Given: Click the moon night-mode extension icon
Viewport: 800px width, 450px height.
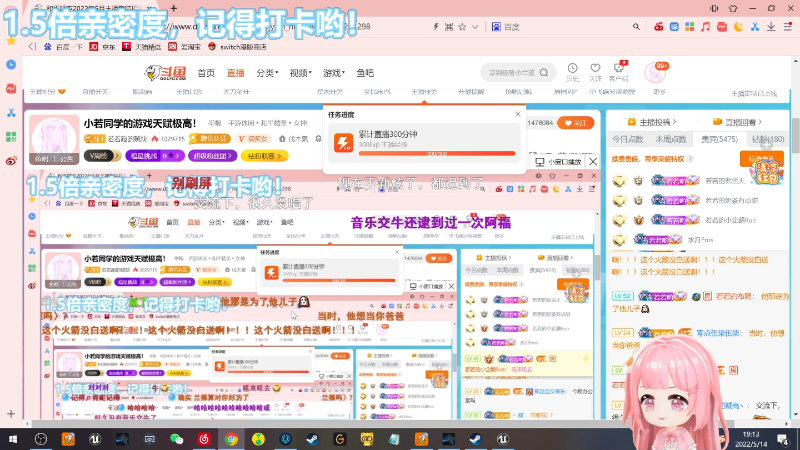Looking at the screenshot, I should (x=738, y=27).
